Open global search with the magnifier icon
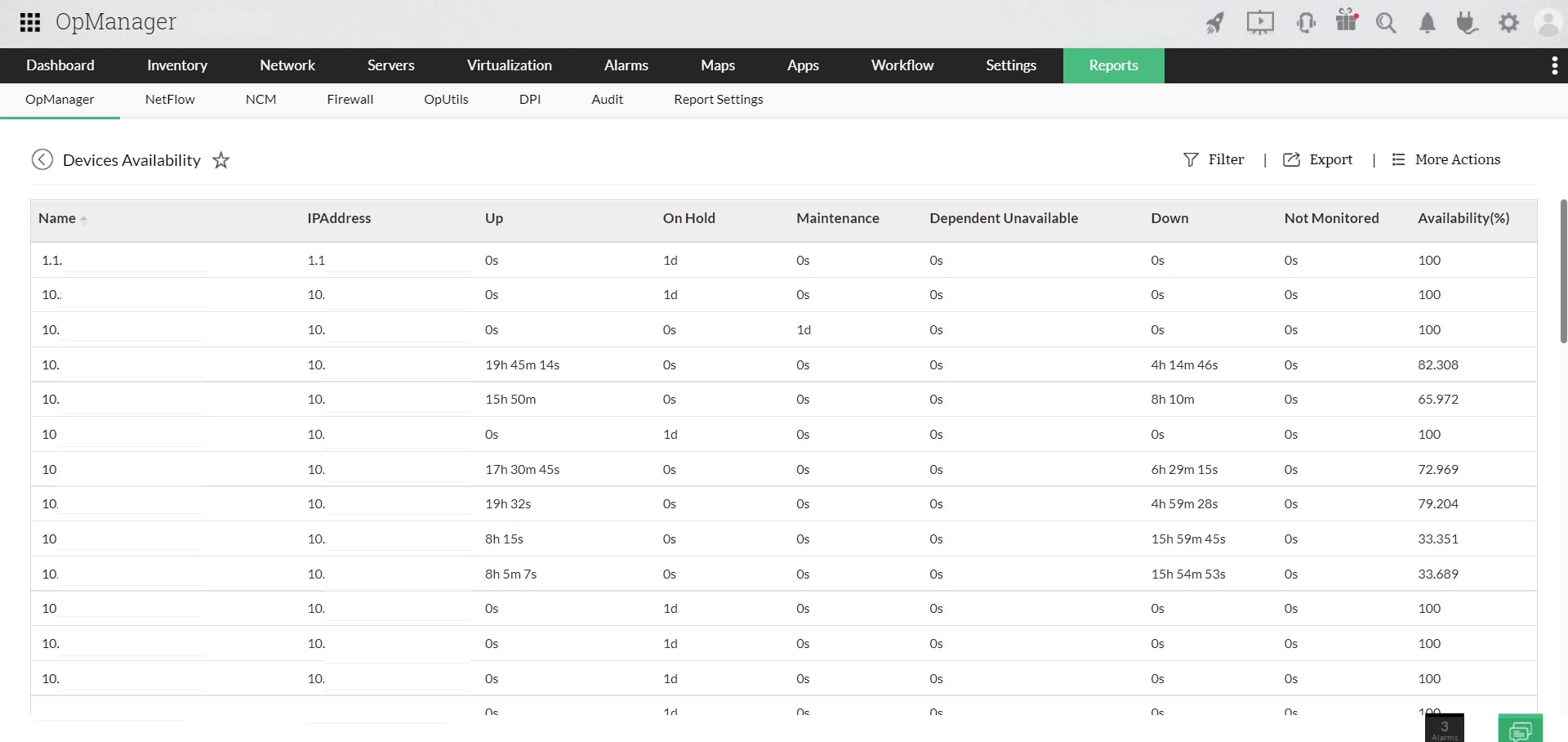This screenshot has height=742, width=1568. [1386, 23]
